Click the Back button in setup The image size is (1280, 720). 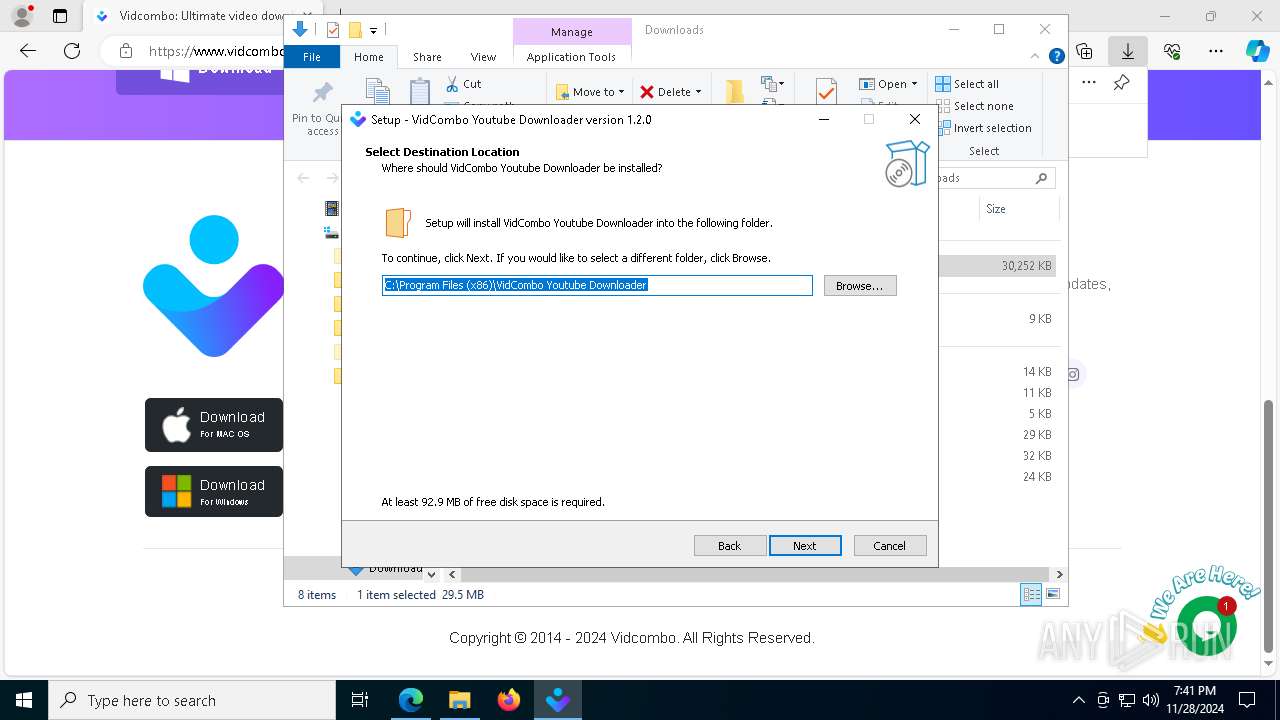(x=730, y=545)
